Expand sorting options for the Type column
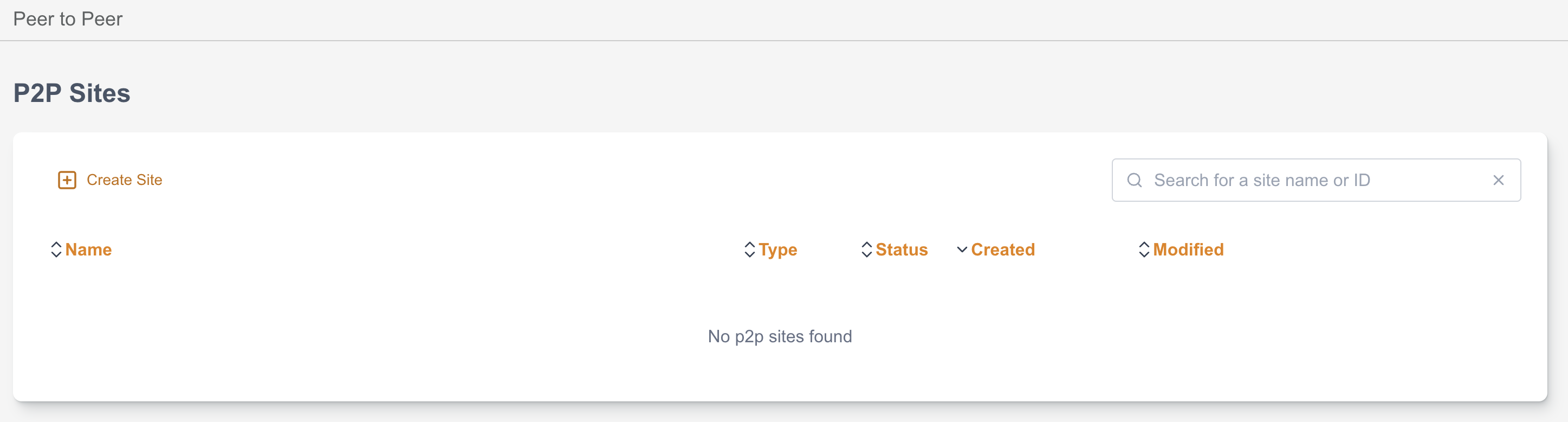This screenshot has height=422, width=1568. 749,249
